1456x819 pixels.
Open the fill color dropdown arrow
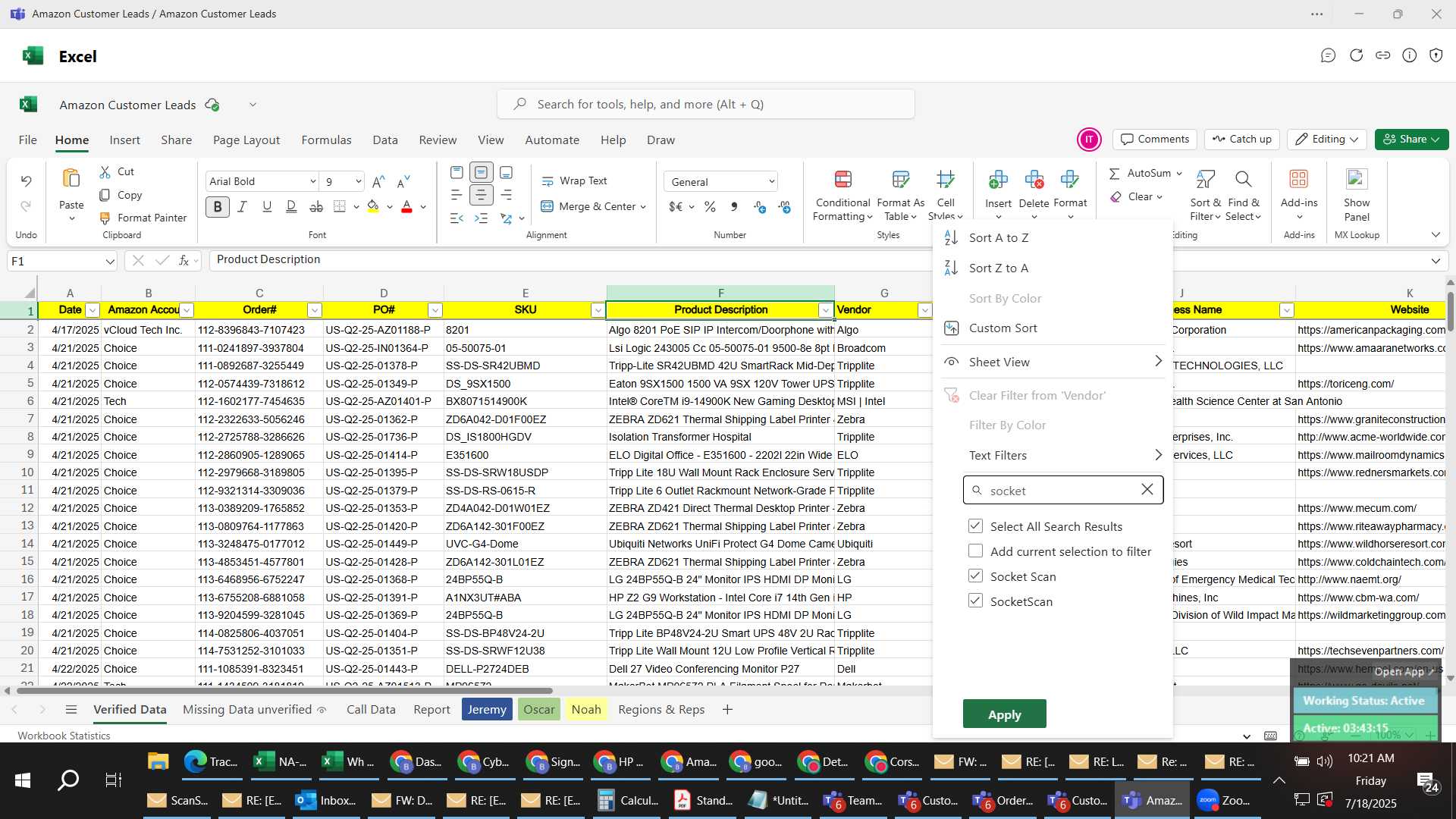[390, 207]
